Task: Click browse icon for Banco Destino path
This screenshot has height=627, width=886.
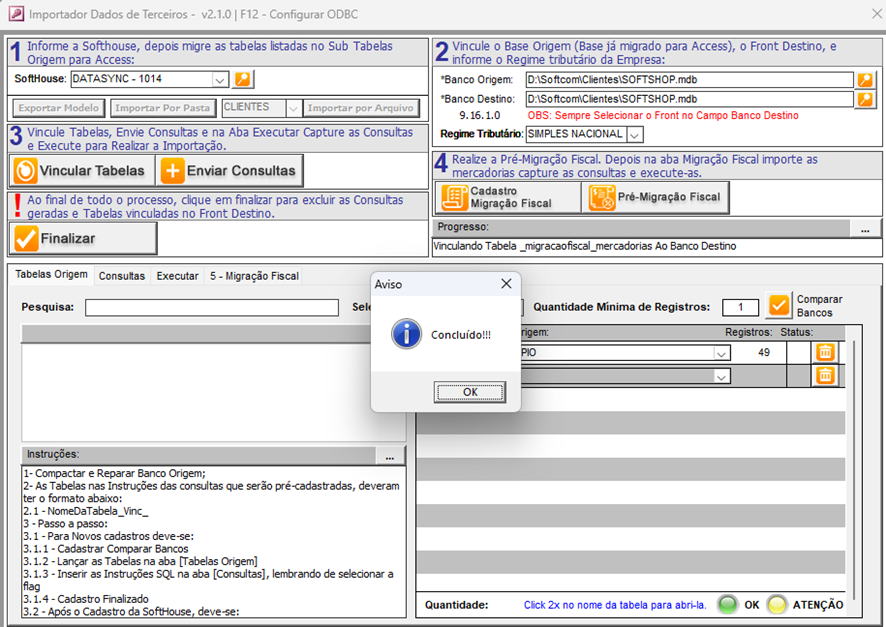Action: pos(865,99)
